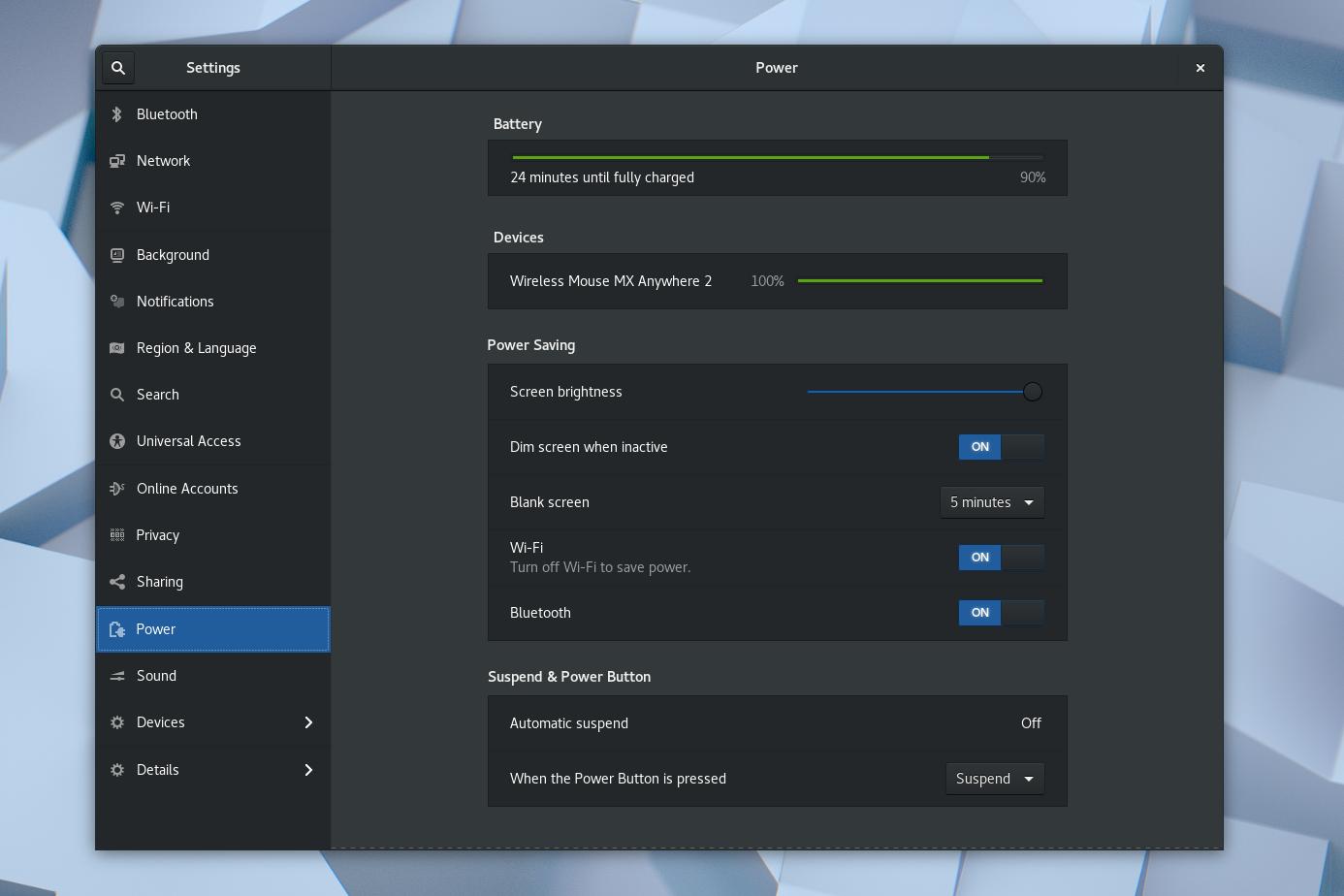Switch to the Sound settings panel
The image size is (1344, 896).
click(213, 675)
